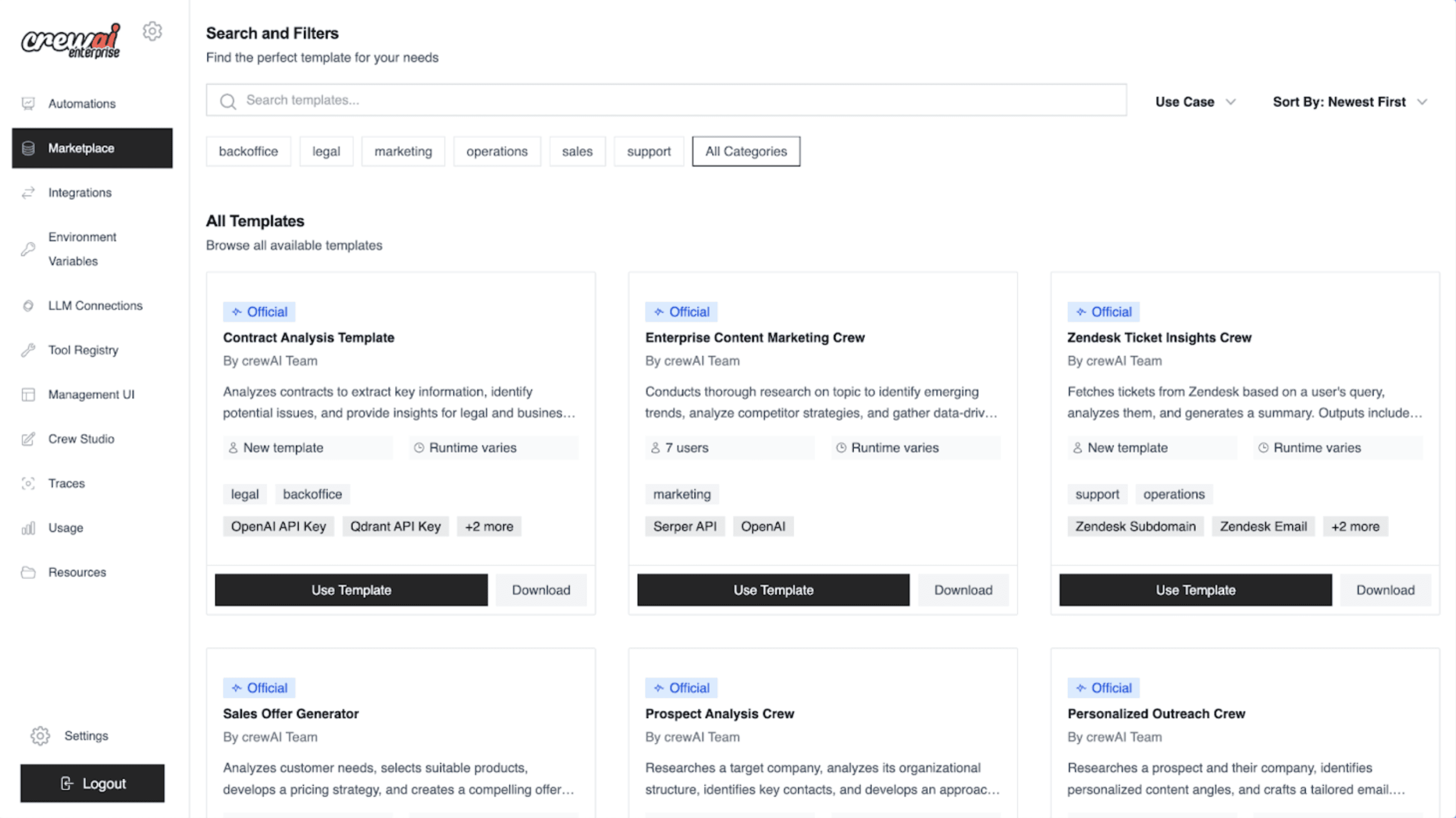Open Crew Studio pencil icon
1456x818 pixels.
[28, 439]
